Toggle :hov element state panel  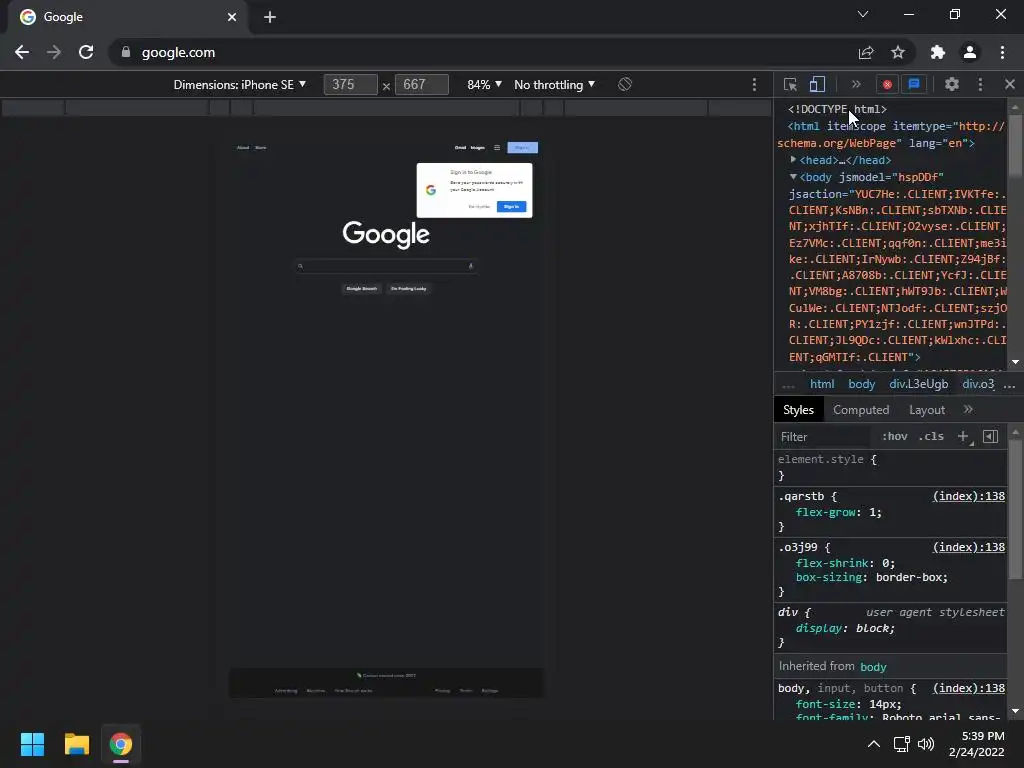click(894, 436)
